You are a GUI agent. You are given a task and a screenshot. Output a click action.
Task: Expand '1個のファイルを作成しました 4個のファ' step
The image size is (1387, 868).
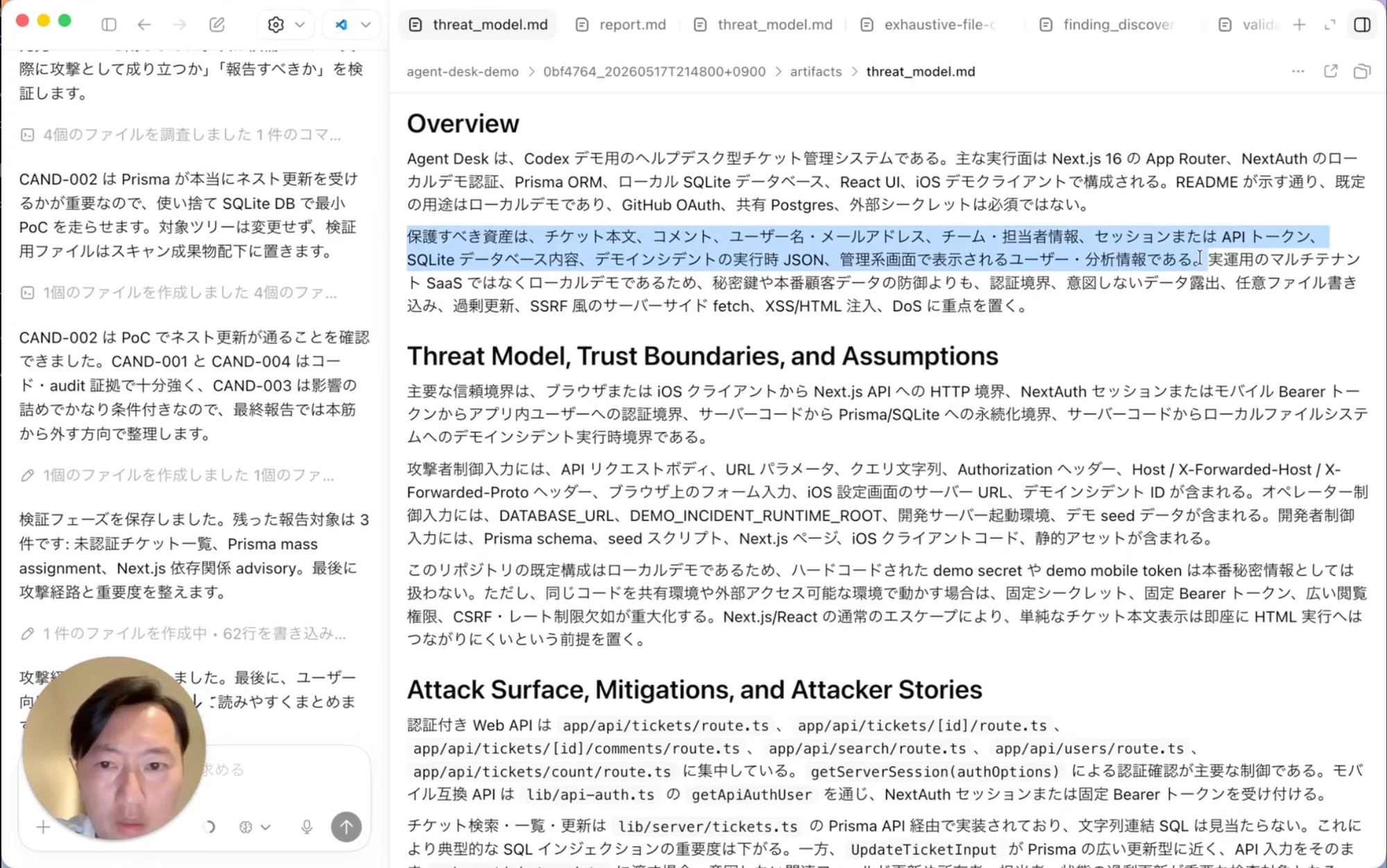pyautogui.click(x=179, y=293)
